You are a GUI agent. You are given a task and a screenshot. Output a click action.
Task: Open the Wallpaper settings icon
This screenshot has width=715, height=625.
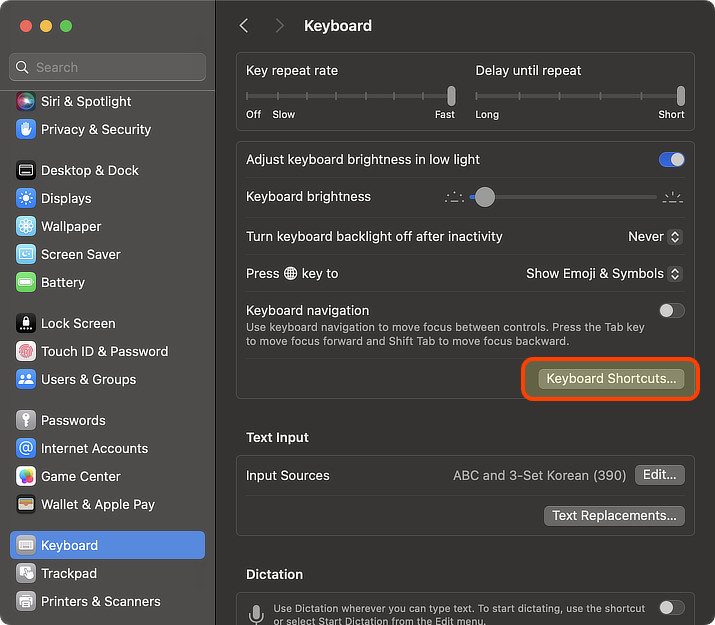pyautogui.click(x=26, y=226)
